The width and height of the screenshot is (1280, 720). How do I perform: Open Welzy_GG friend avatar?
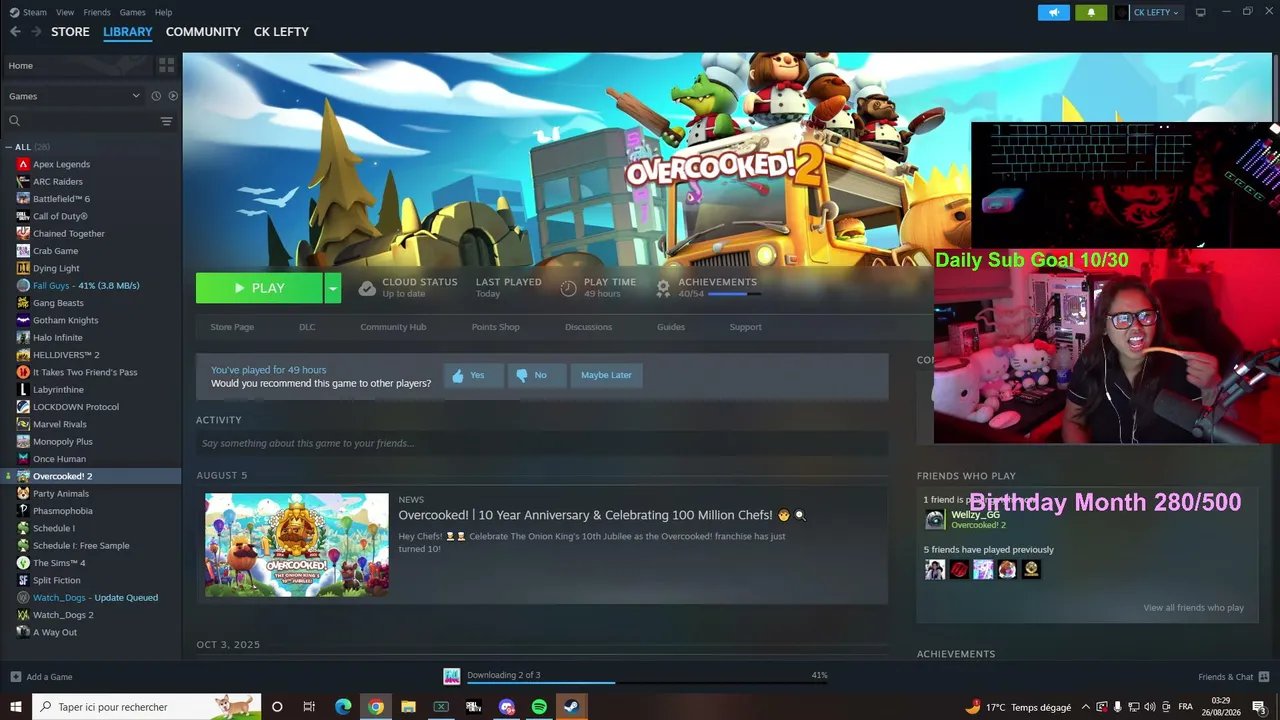[x=935, y=519]
